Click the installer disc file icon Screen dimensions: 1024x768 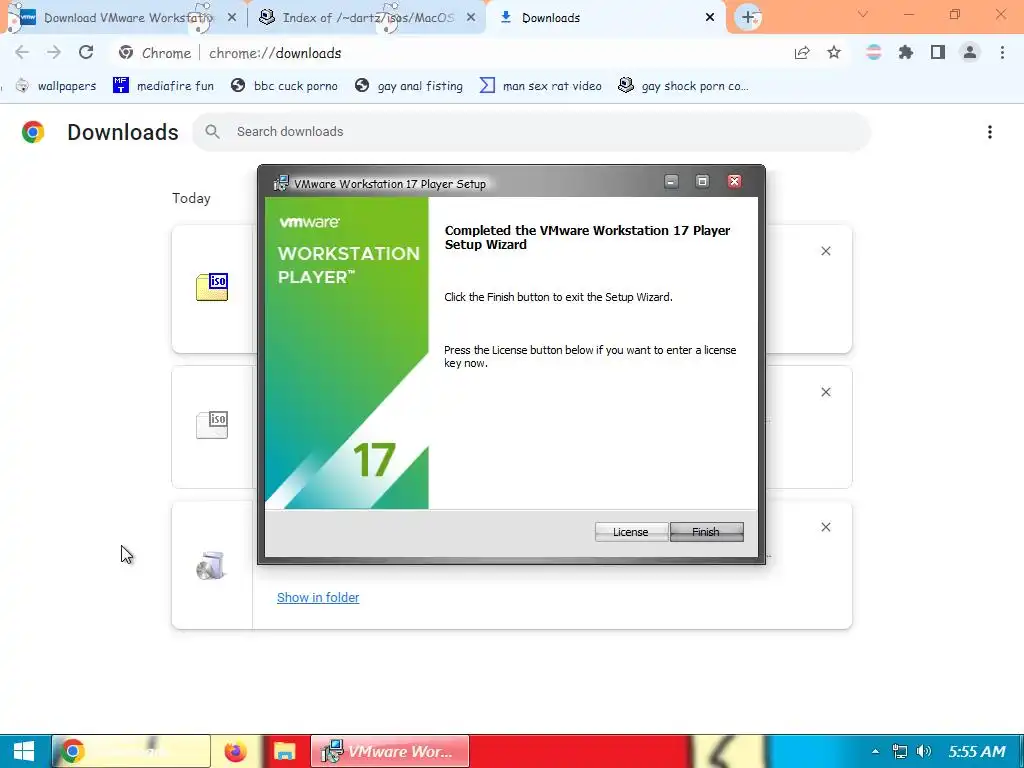(x=212, y=566)
